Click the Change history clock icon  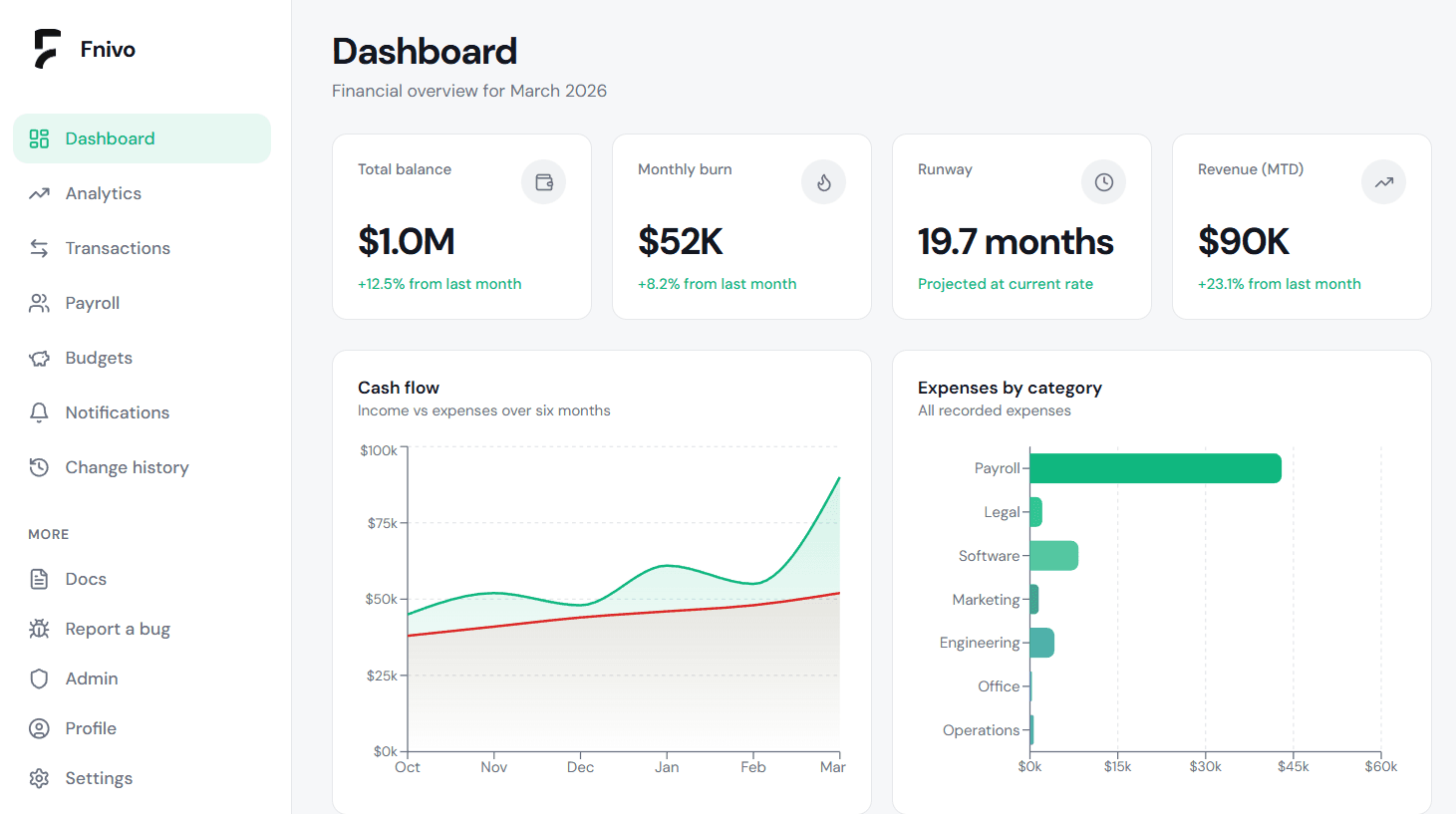tap(39, 467)
